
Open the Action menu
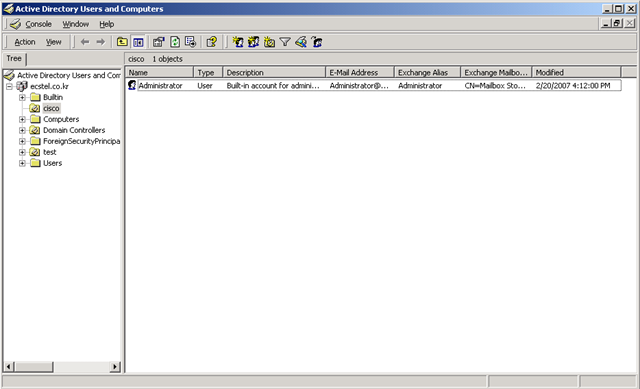click(x=25, y=42)
